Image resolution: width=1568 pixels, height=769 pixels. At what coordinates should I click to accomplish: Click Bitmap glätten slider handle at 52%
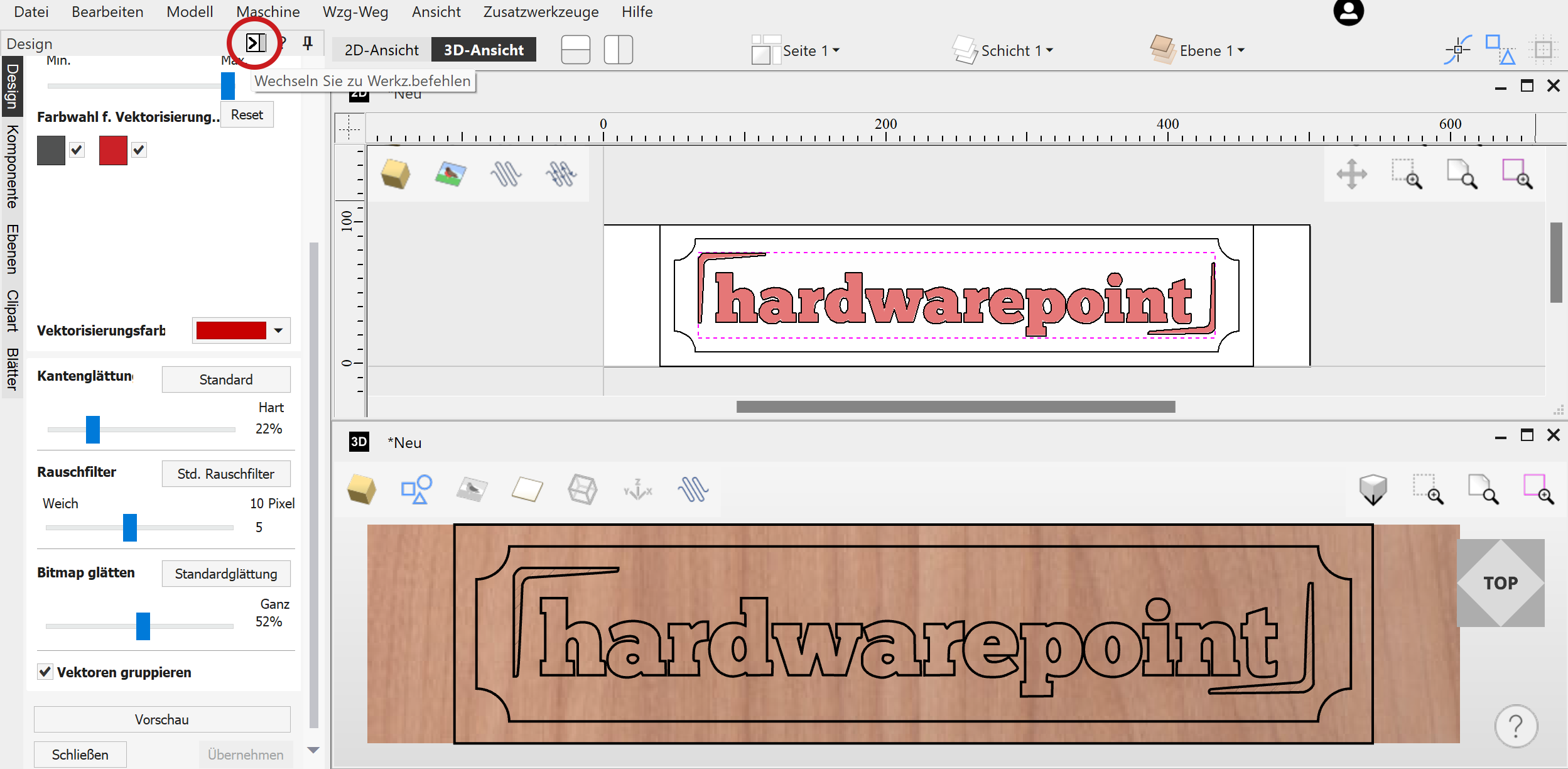143,626
